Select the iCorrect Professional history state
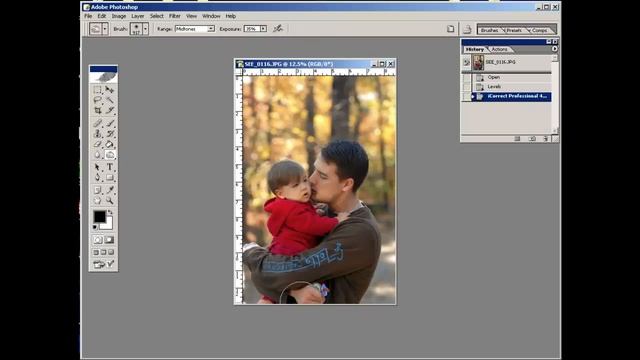 (512, 96)
